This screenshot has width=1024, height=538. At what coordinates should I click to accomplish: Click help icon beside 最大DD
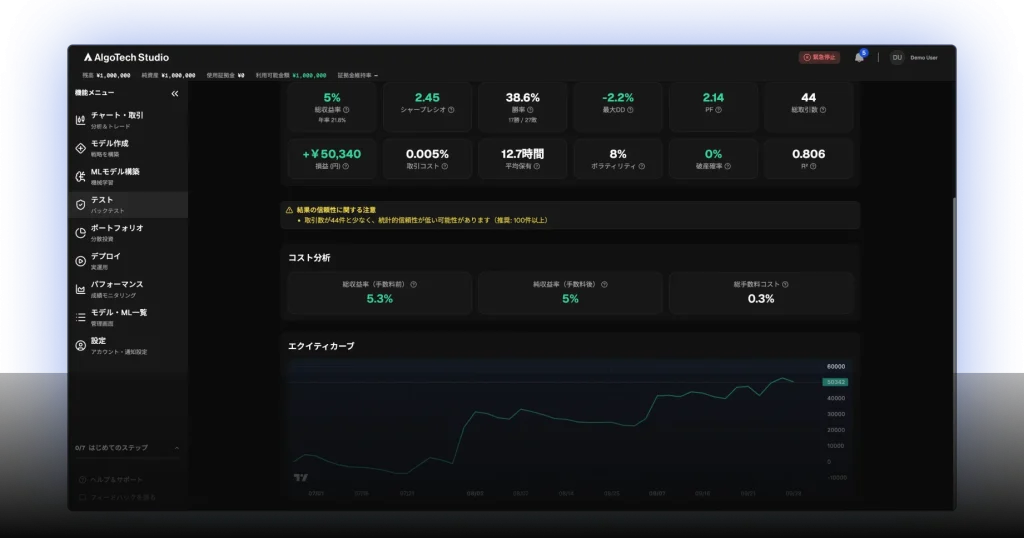click(x=630, y=110)
